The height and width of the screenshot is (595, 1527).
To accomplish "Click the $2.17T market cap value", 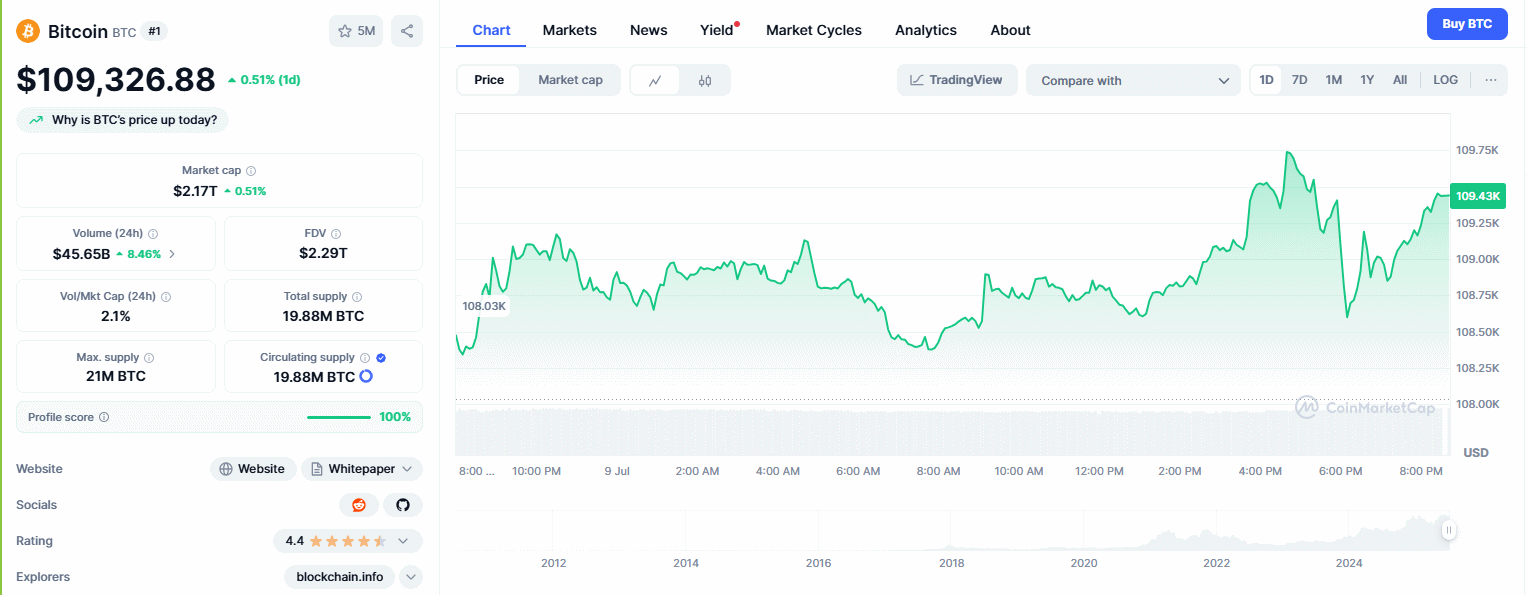I will 195,190.
